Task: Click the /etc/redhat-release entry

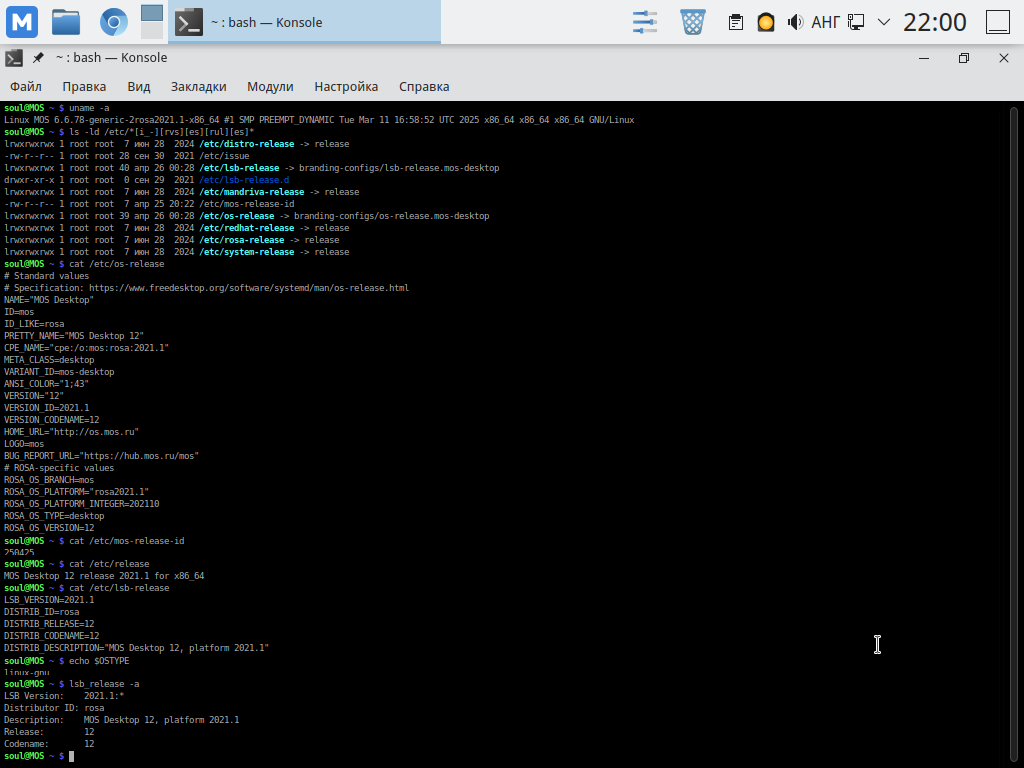Action: pyautogui.click(x=247, y=228)
